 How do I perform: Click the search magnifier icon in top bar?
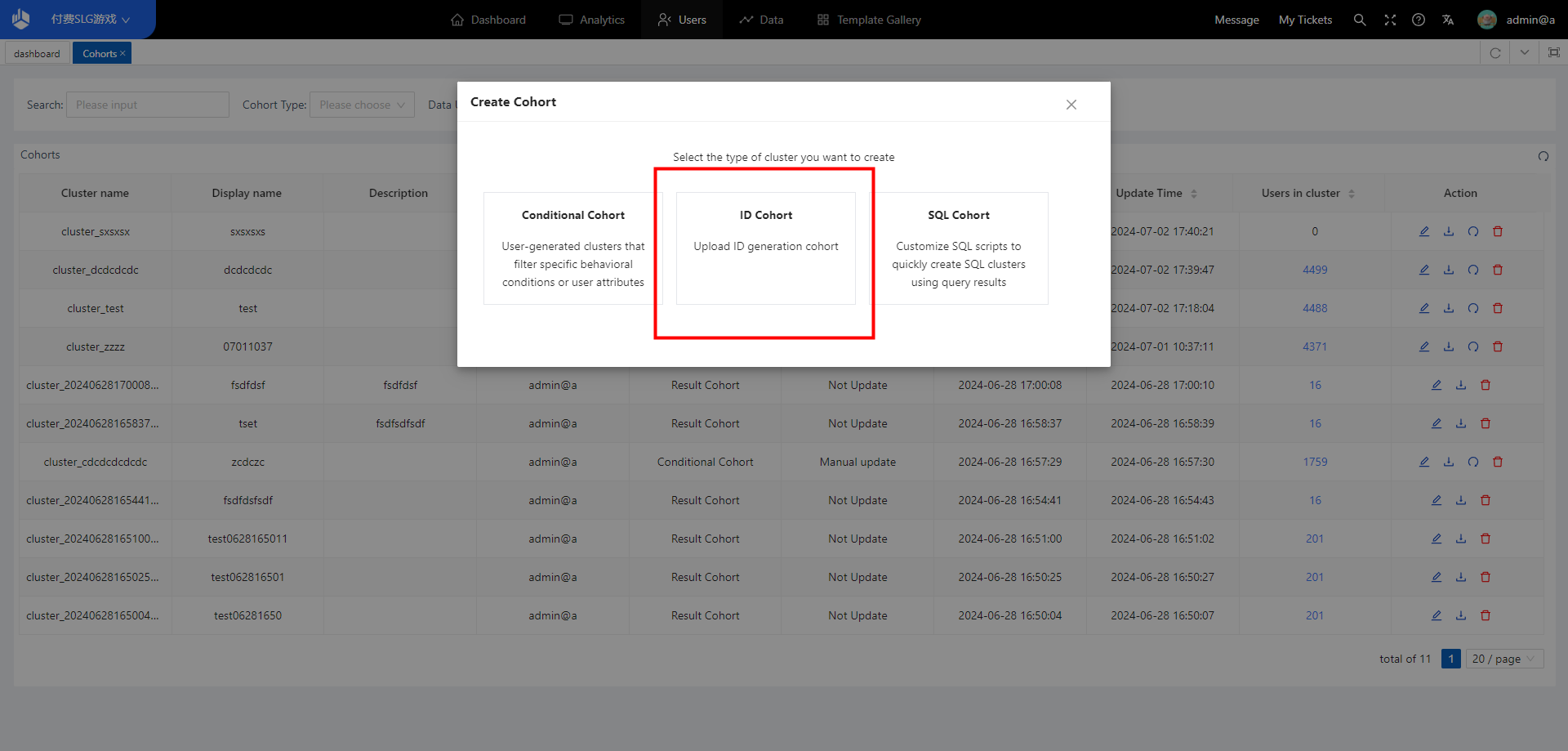click(1359, 20)
